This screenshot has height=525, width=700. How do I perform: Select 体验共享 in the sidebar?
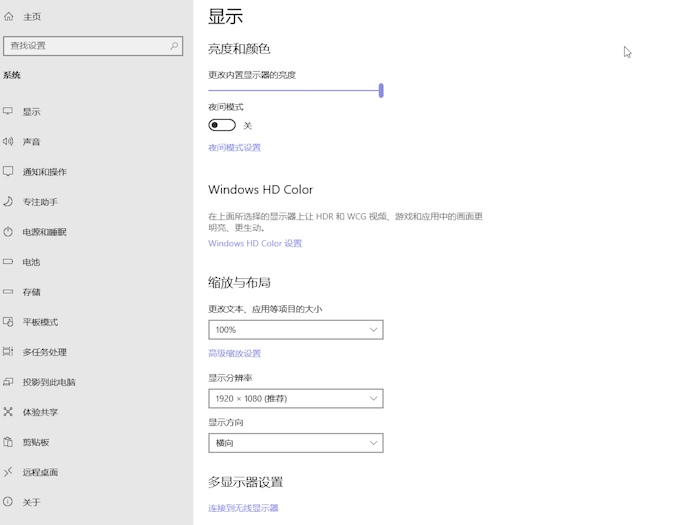[40, 412]
